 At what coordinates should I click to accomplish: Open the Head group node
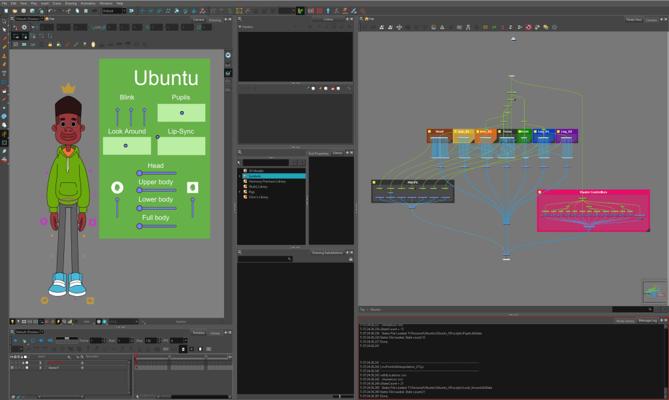coord(440,136)
